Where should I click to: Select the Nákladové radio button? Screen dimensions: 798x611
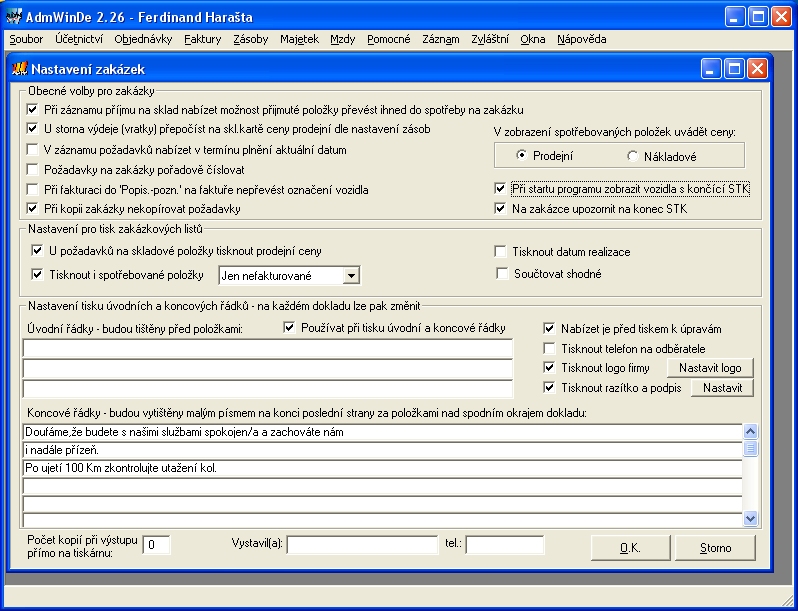[x=633, y=156]
